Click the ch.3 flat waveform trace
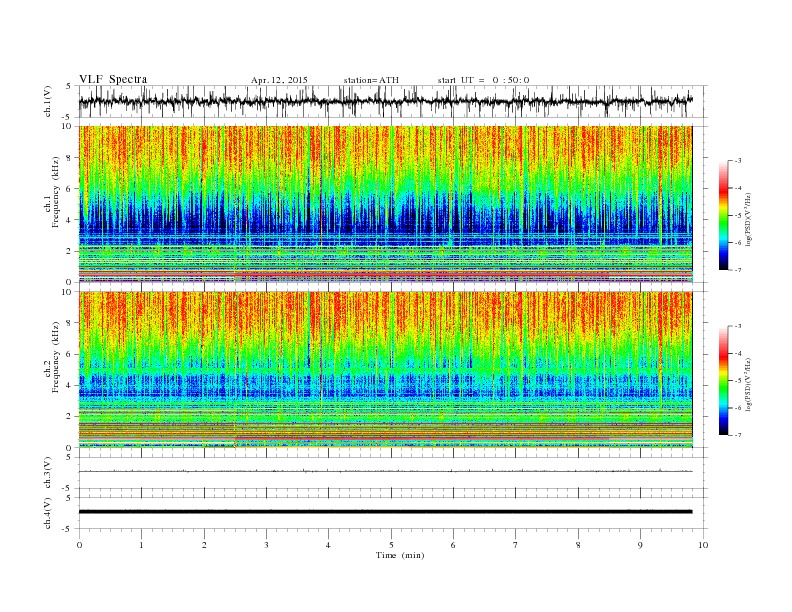 pyautogui.click(x=386, y=471)
